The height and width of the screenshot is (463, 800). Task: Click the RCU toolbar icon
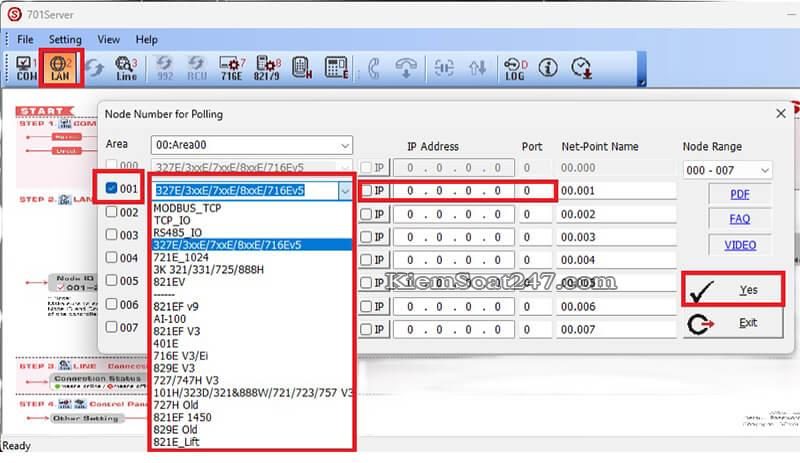pos(196,68)
